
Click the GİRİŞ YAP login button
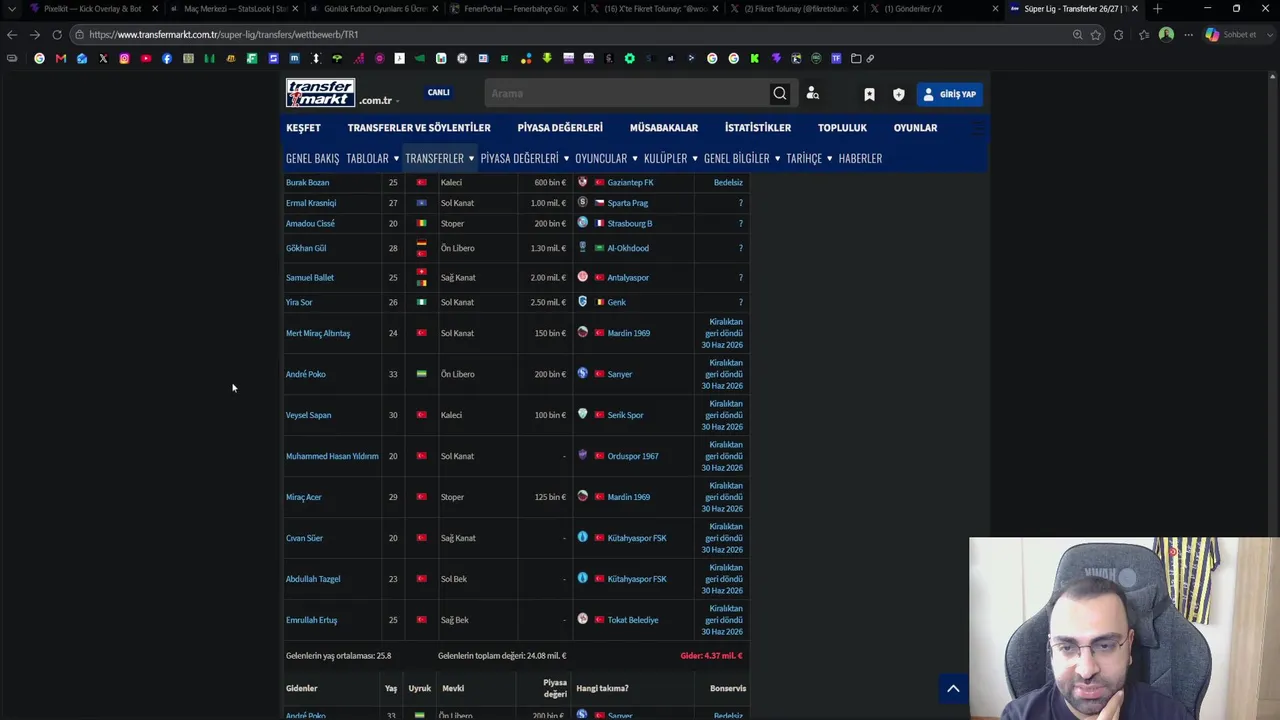pos(949,94)
